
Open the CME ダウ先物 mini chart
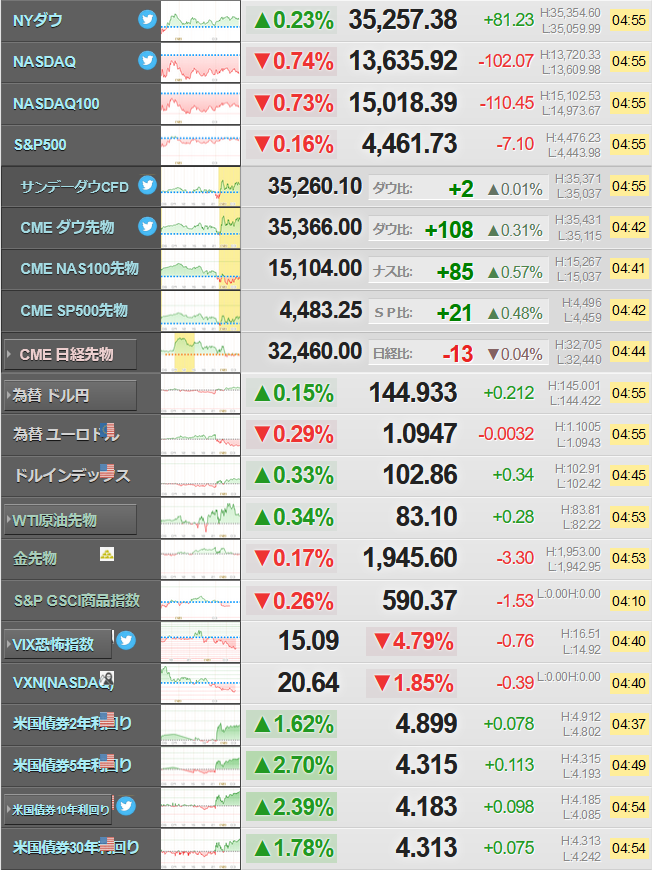coord(201,228)
